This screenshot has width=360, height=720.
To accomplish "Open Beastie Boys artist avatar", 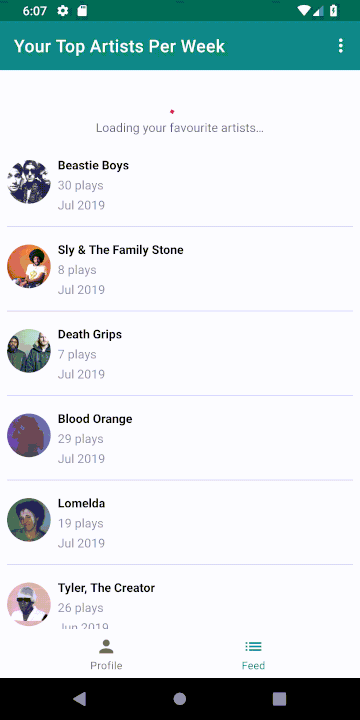I will pos(29,182).
